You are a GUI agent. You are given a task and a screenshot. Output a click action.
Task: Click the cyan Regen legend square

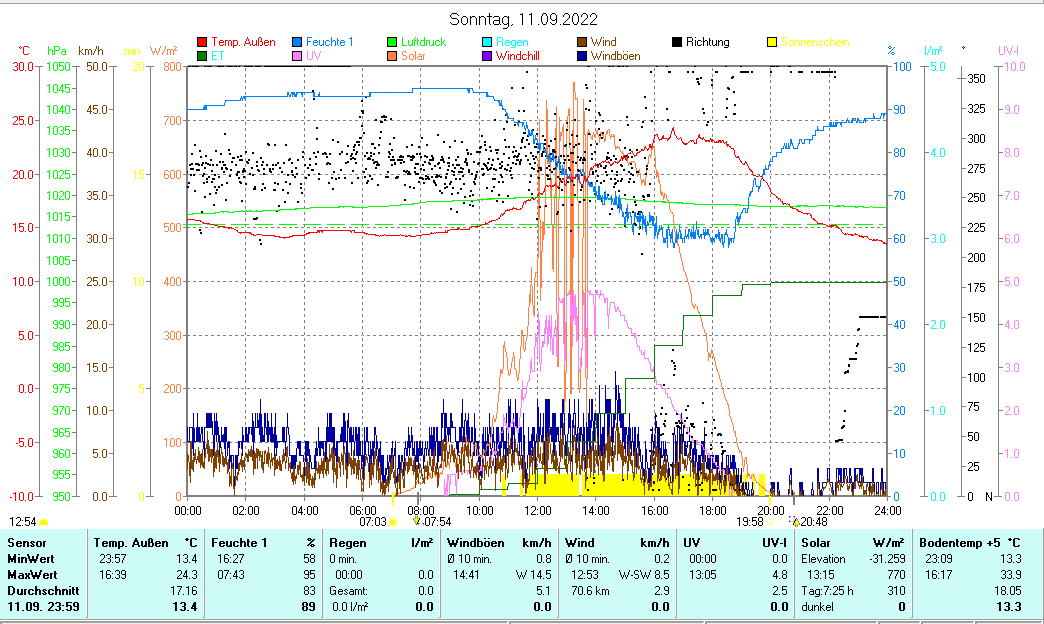[x=487, y=42]
